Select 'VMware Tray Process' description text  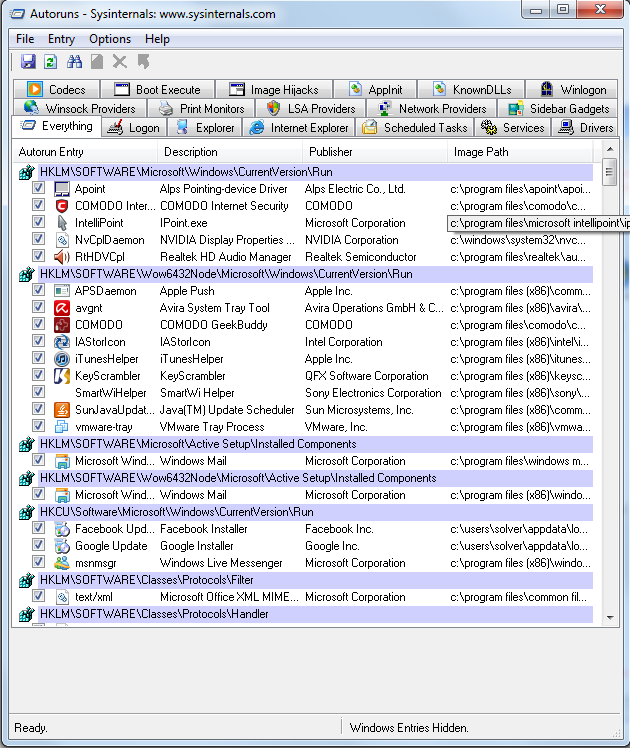(x=212, y=427)
